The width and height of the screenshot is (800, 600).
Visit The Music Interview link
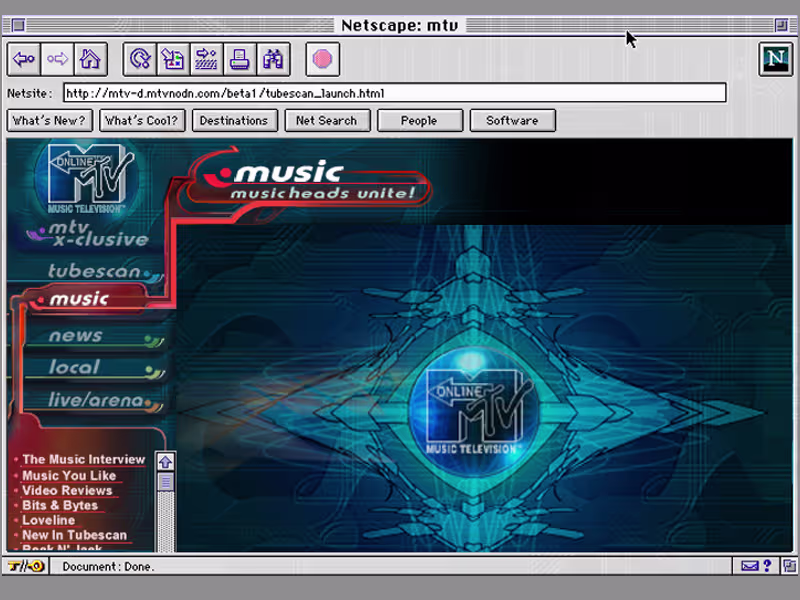click(83, 459)
